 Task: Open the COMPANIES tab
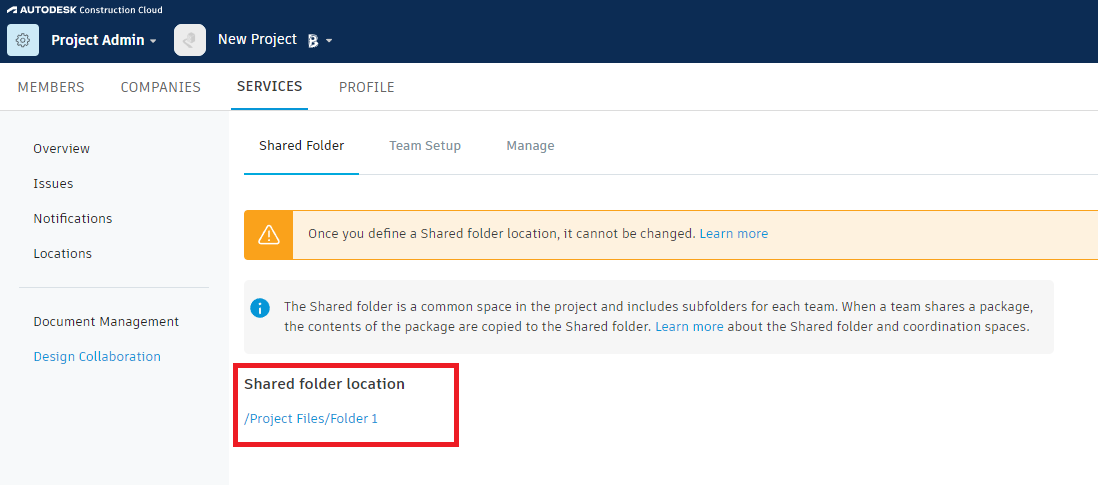click(160, 87)
